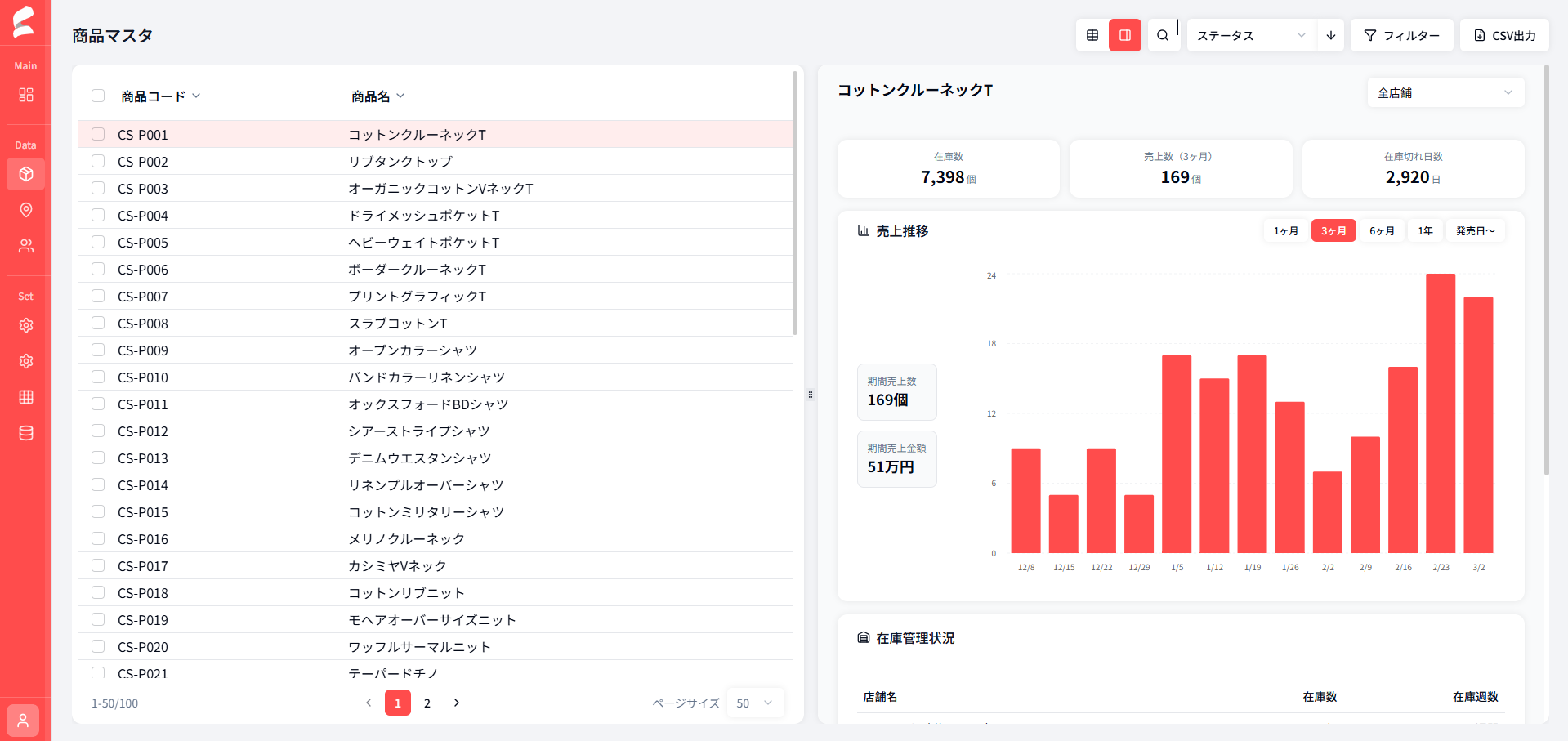Select the checkbox next to CS-P012
Image resolution: width=1568 pixels, height=741 pixels.
[98, 431]
